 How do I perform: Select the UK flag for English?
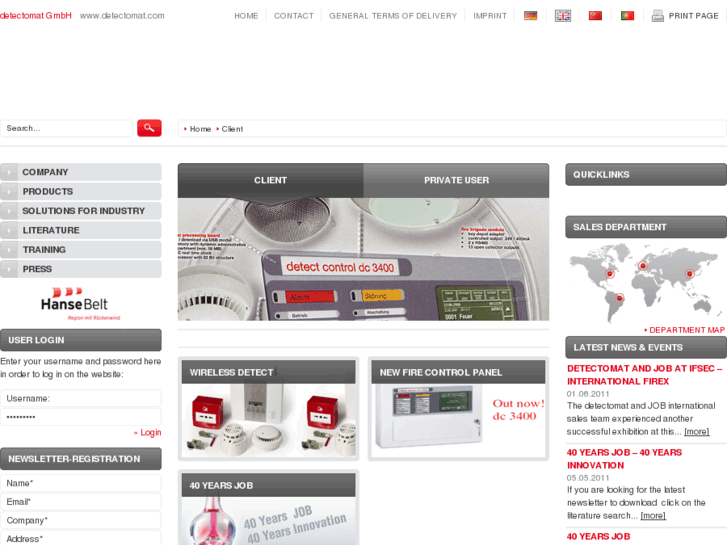pyautogui.click(x=563, y=16)
